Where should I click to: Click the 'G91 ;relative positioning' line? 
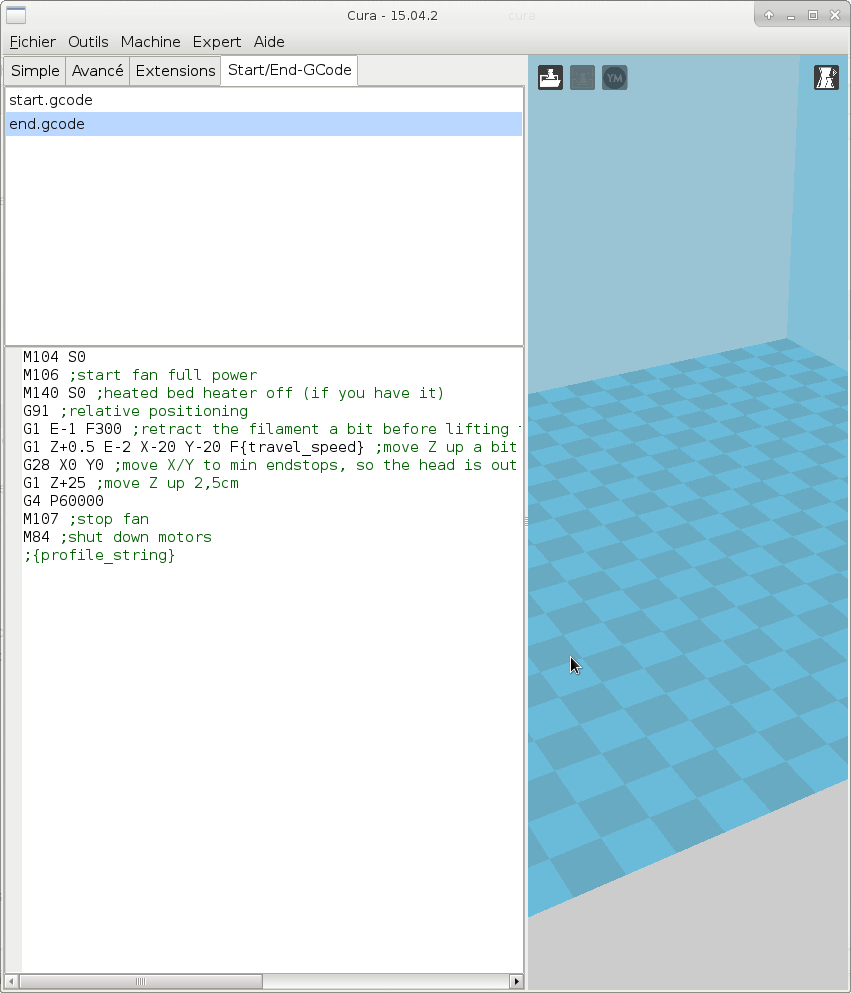point(136,411)
